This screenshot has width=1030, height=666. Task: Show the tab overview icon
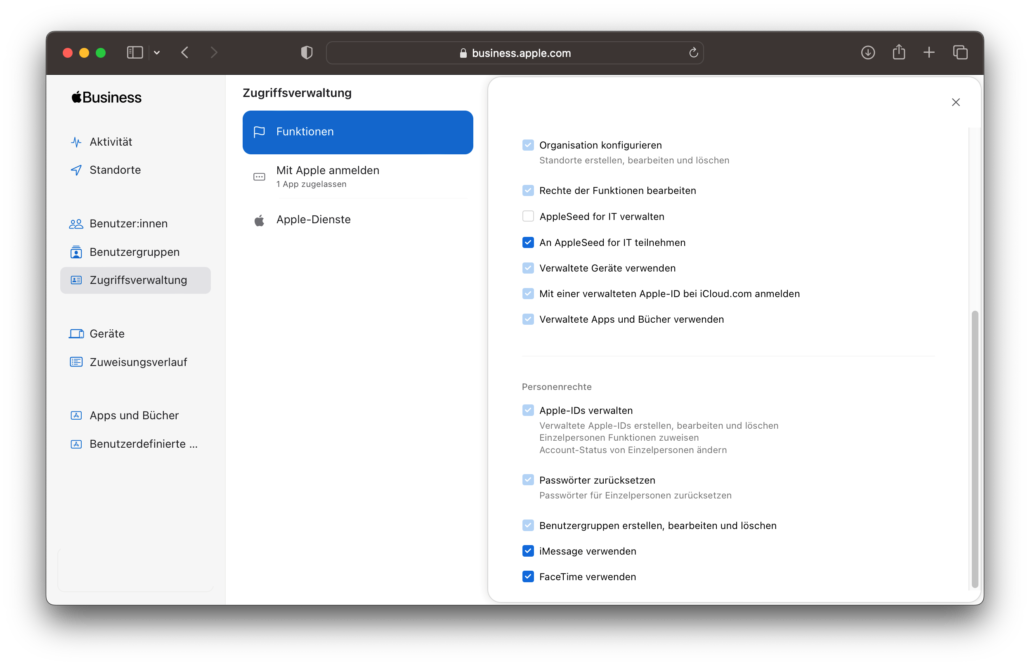tap(960, 53)
